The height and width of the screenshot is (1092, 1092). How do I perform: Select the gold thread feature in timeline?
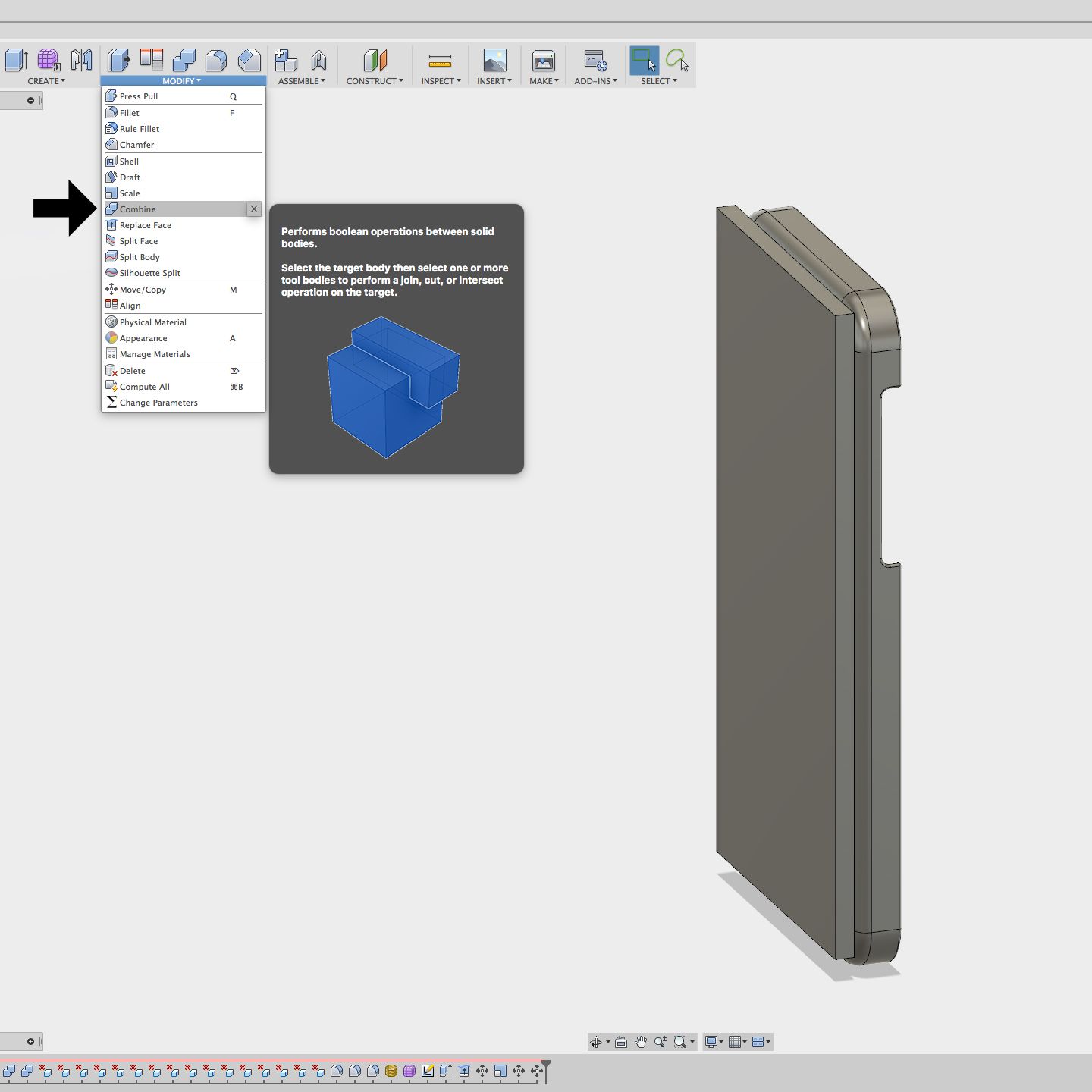[x=391, y=1071]
